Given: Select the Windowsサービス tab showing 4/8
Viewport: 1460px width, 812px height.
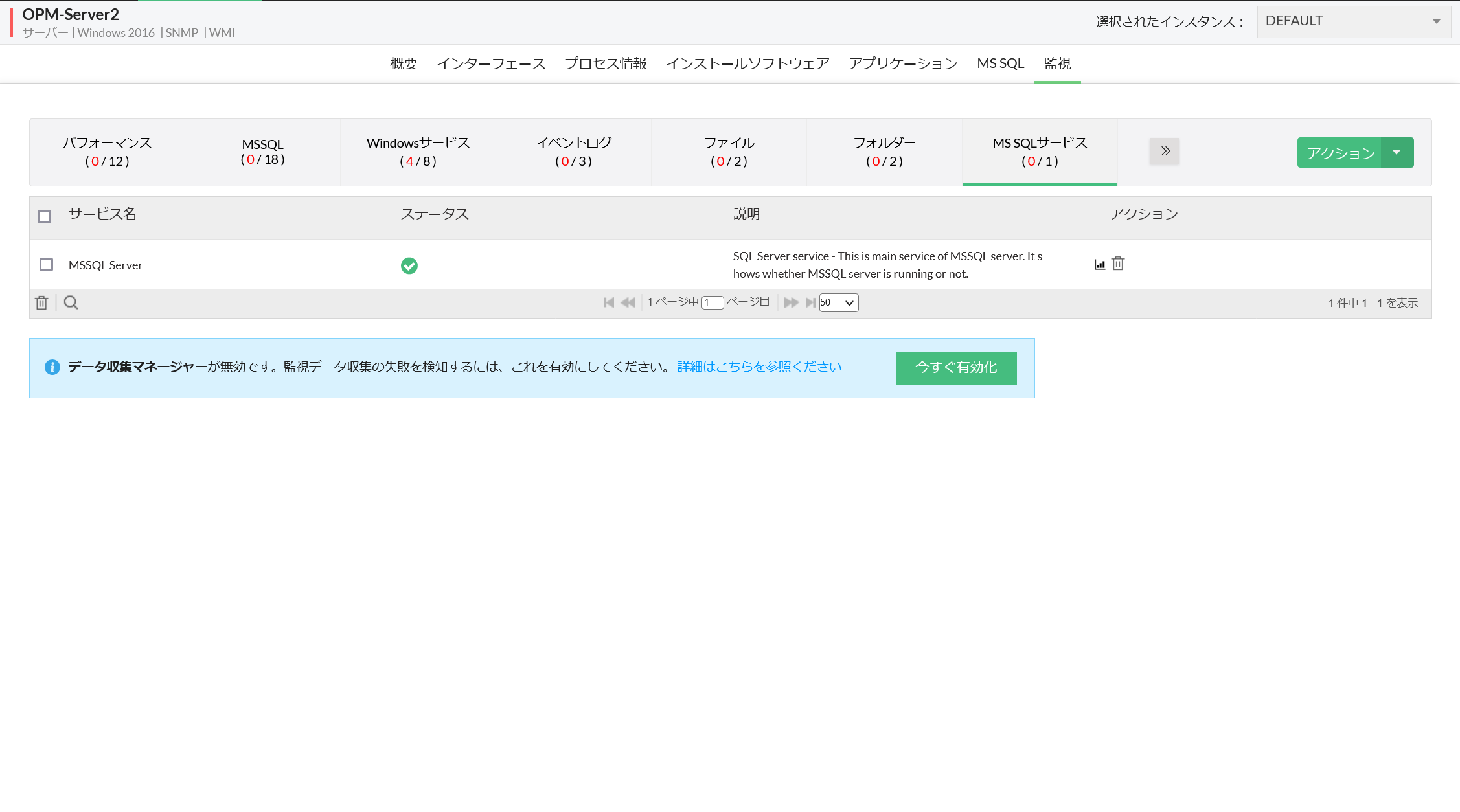Looking at the screenshot, I should pyautogui.click(x=418, y=152).
